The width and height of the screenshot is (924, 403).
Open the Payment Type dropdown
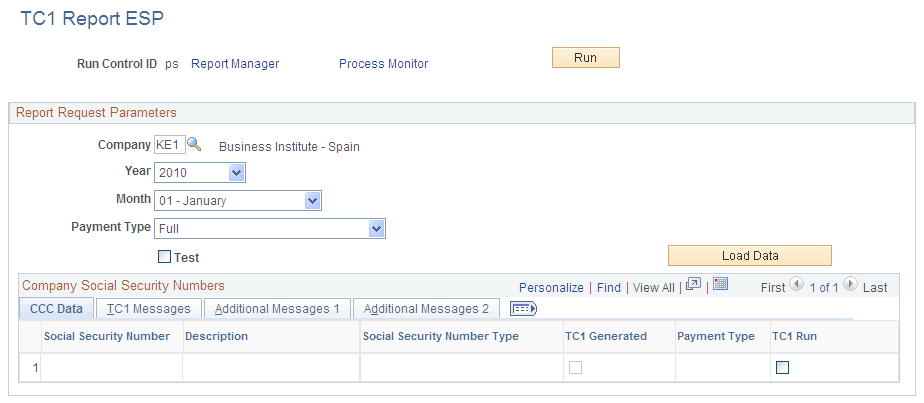270,229
